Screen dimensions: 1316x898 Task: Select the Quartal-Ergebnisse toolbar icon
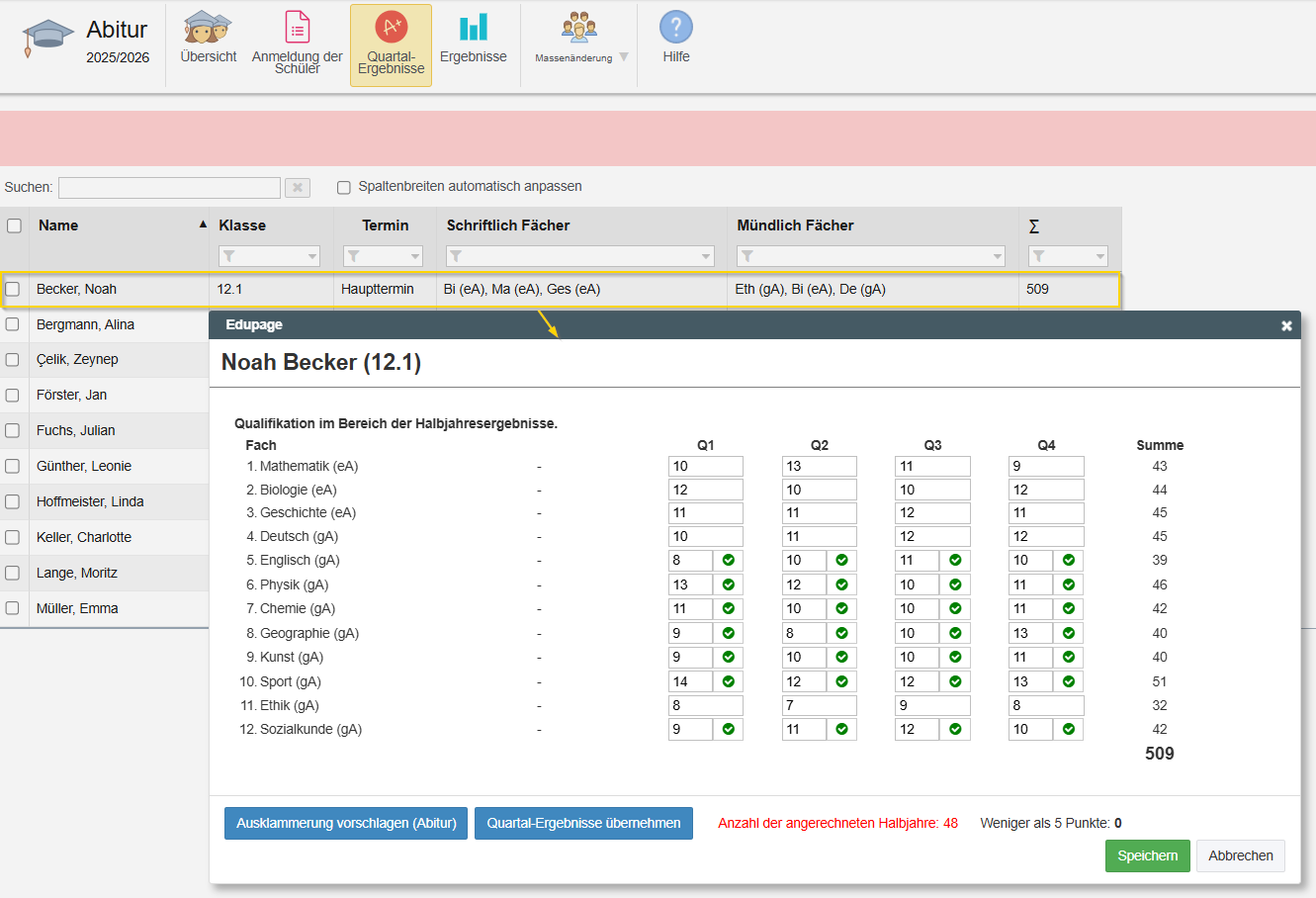(x=391, y=28)
